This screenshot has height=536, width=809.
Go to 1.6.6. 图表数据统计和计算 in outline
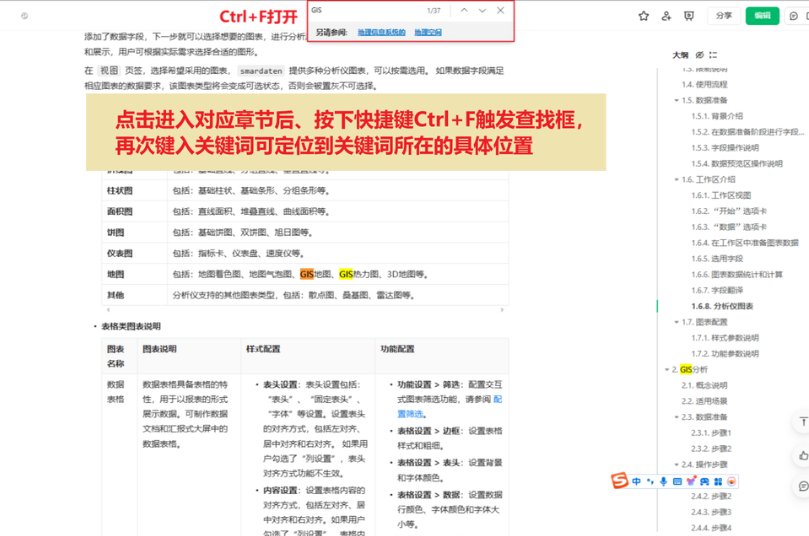tap(737, 274)
